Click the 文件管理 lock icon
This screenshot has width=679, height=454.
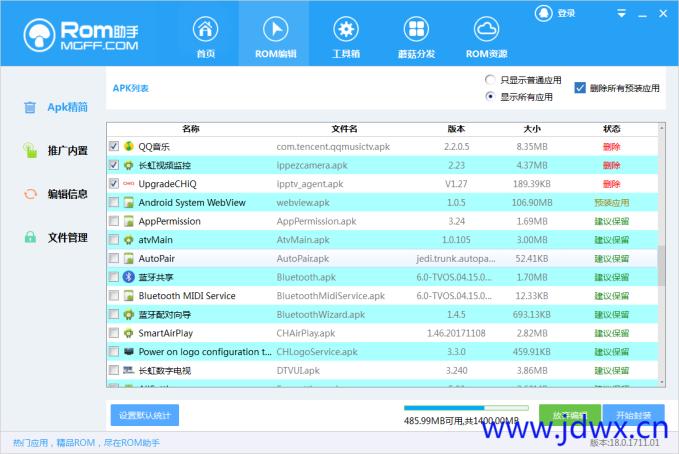(30, 237)
